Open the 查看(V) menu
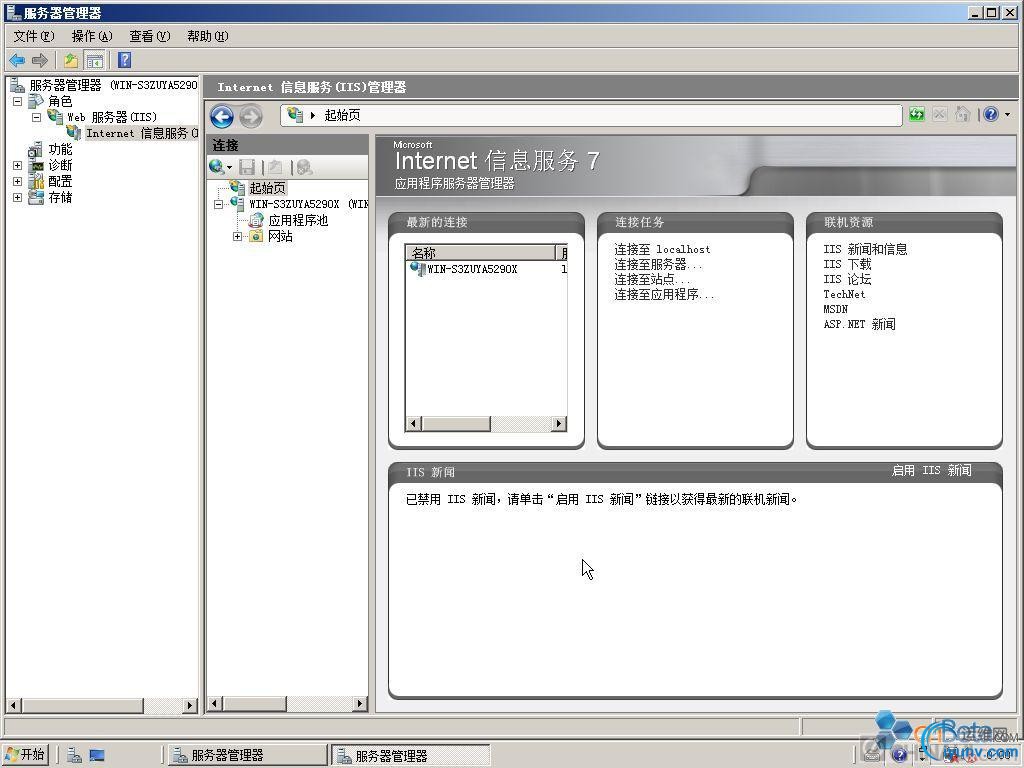Screen dimensions: 1024x768 point(150,36)
